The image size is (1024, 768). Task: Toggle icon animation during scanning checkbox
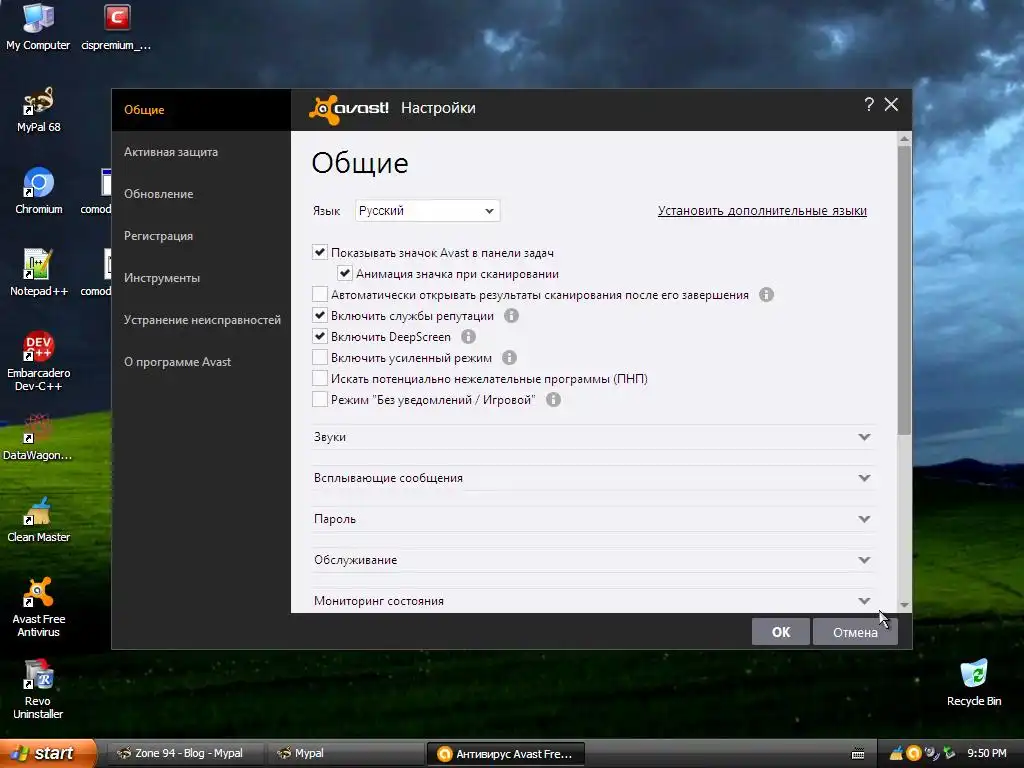pos(344,273)
